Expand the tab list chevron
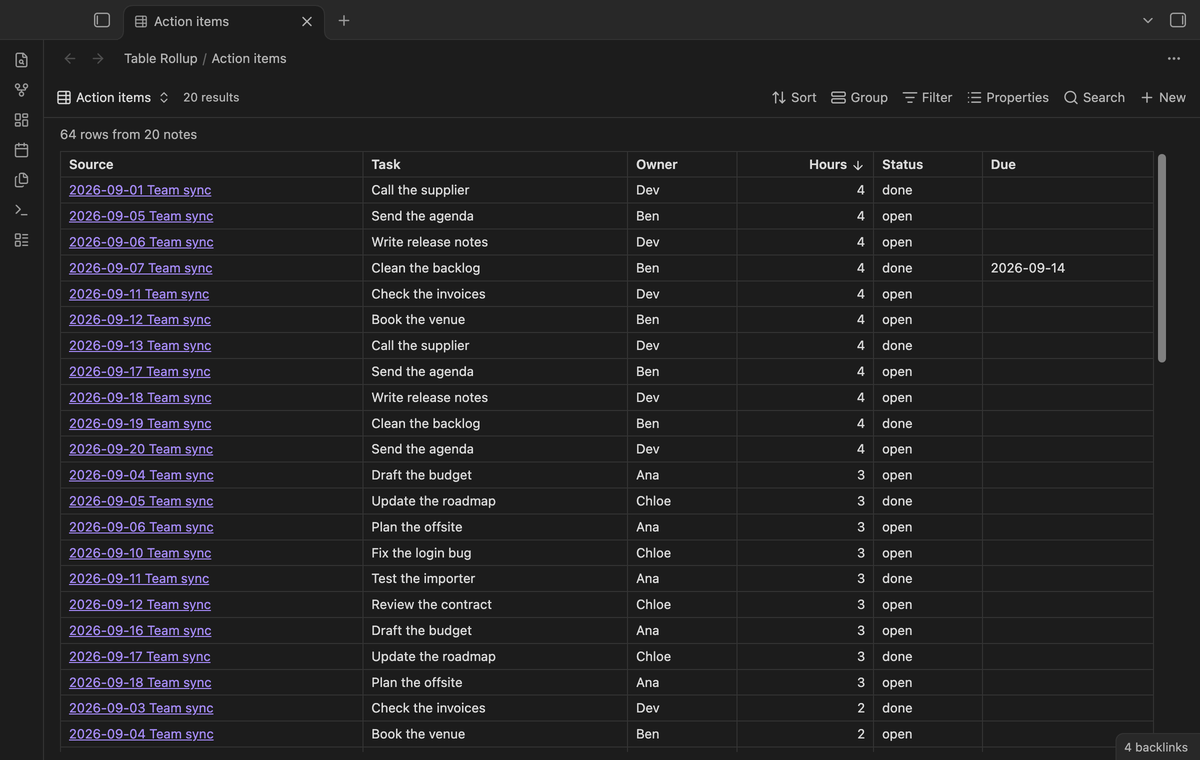This screenshot has width=1200, height=760. 1147,20
